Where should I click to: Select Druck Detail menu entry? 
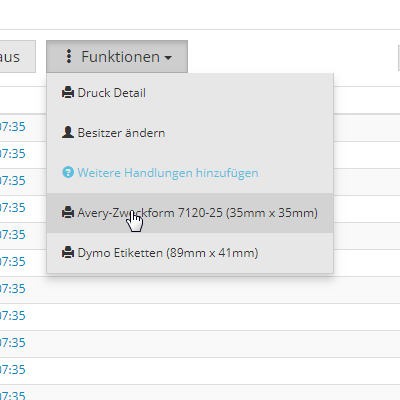190,93
